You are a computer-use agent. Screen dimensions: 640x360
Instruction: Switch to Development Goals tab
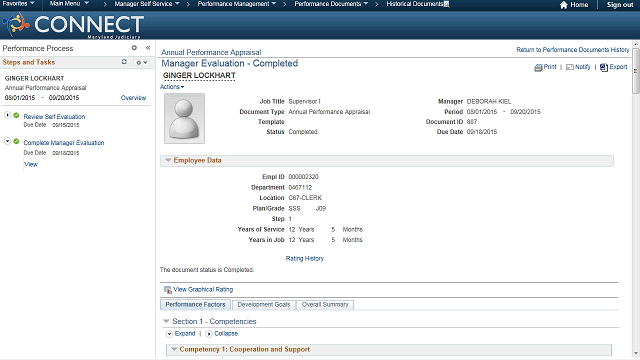click(264, 304)
